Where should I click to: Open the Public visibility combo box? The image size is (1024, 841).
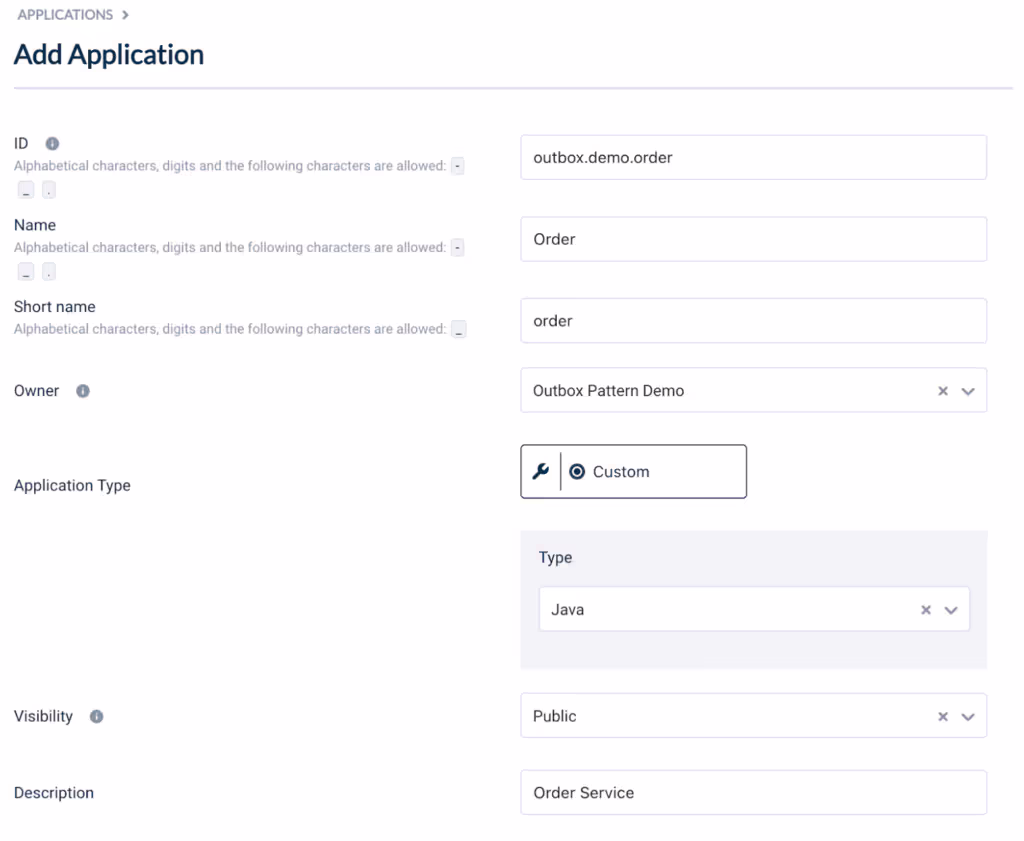(754, 716)
